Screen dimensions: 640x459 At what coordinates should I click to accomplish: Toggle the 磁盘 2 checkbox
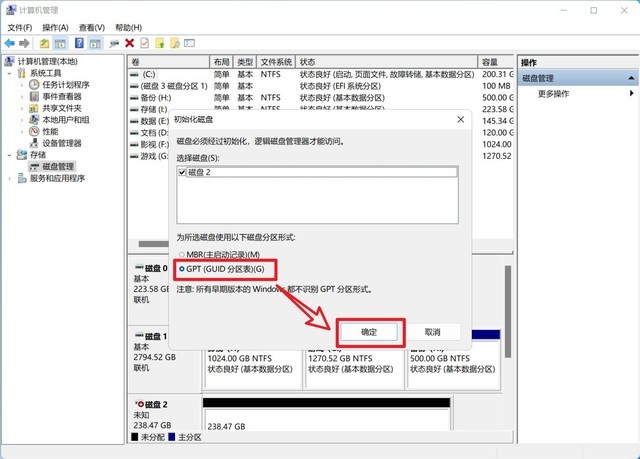point(182,172)
